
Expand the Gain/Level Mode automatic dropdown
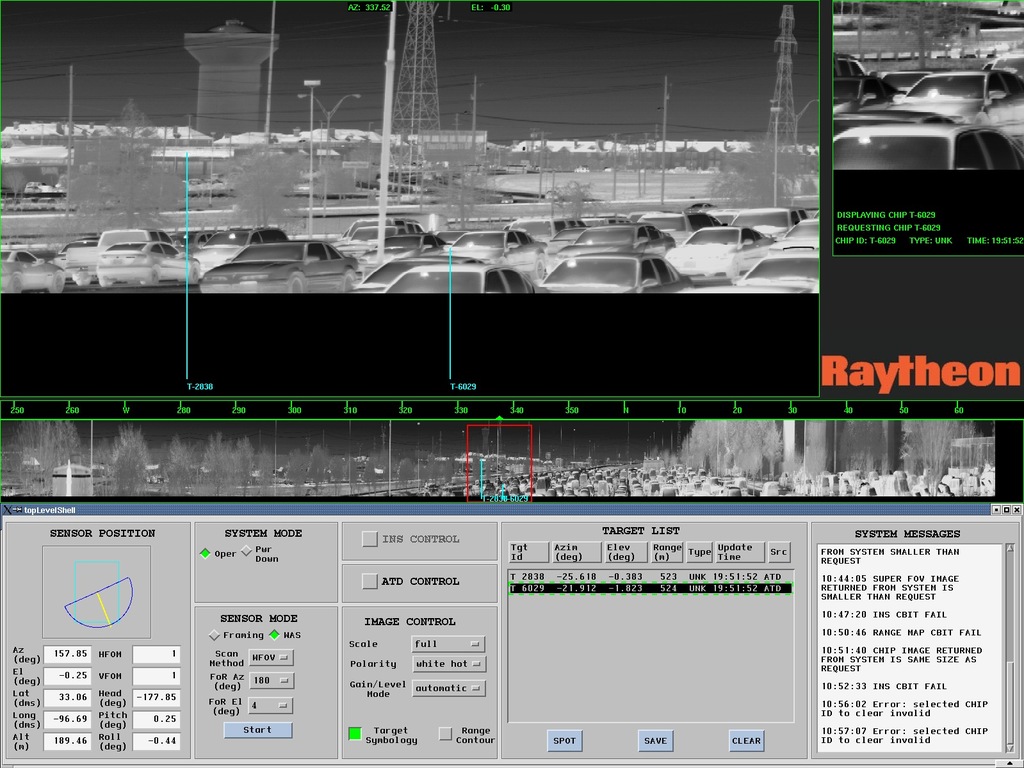point(448,688)
